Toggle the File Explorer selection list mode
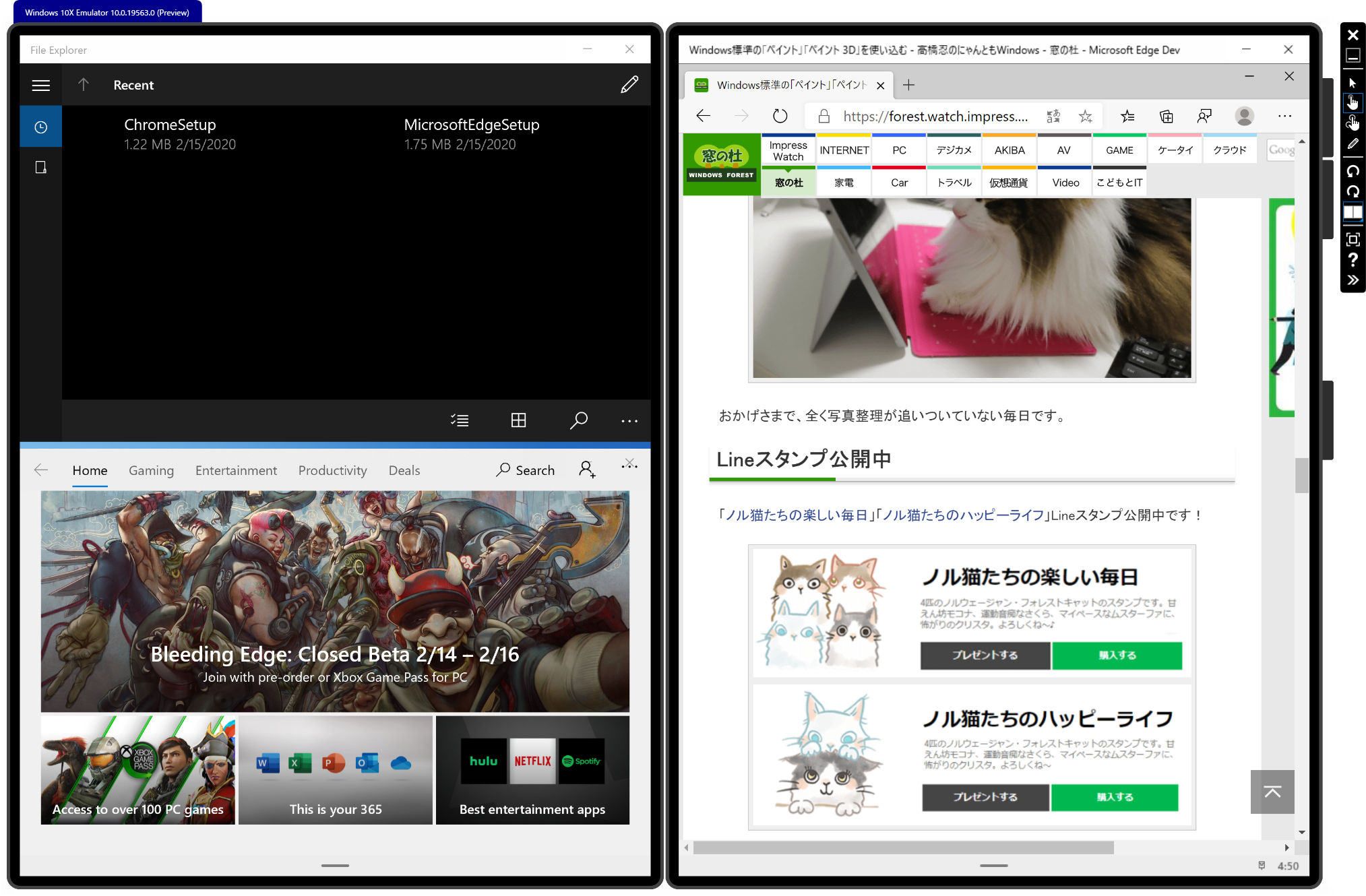The image size is (1366, 896). tap(460, 420)
